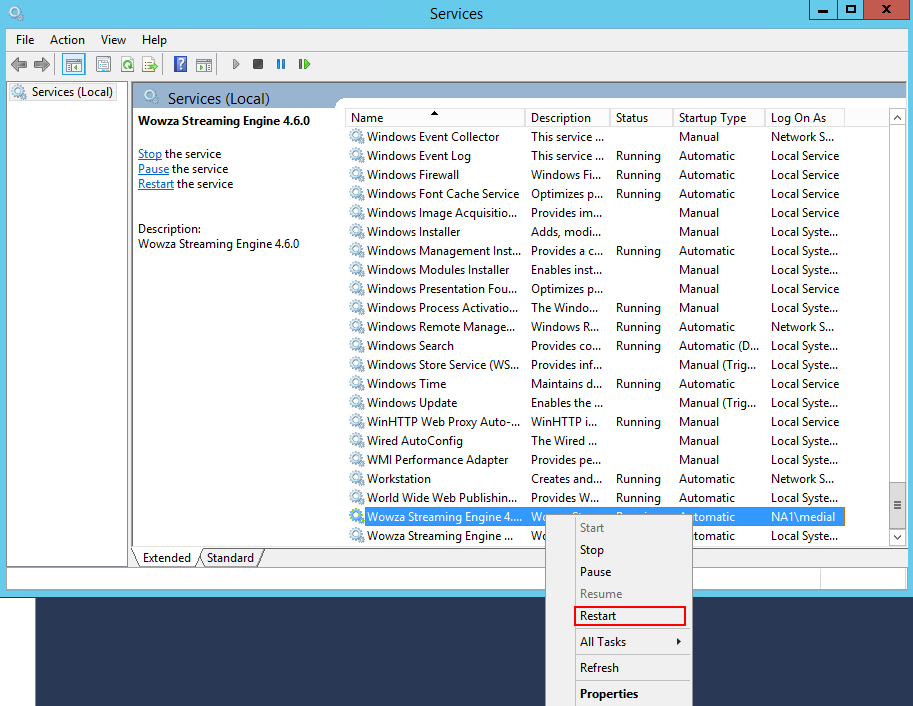
Task: Select the Windows Event Log service row
Action: [594, 156]
